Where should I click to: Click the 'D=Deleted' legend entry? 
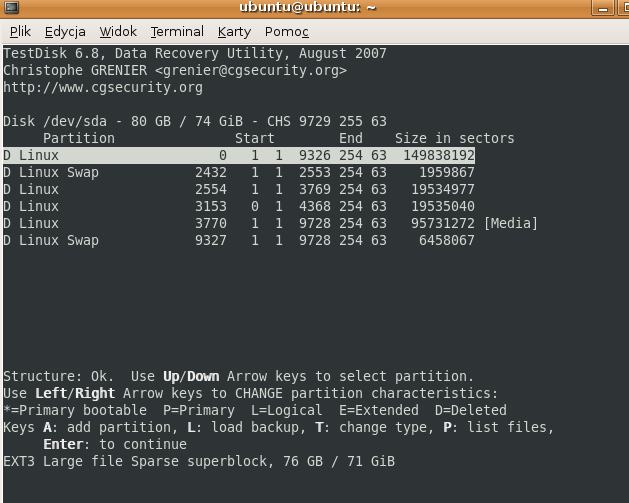point(471,410)
